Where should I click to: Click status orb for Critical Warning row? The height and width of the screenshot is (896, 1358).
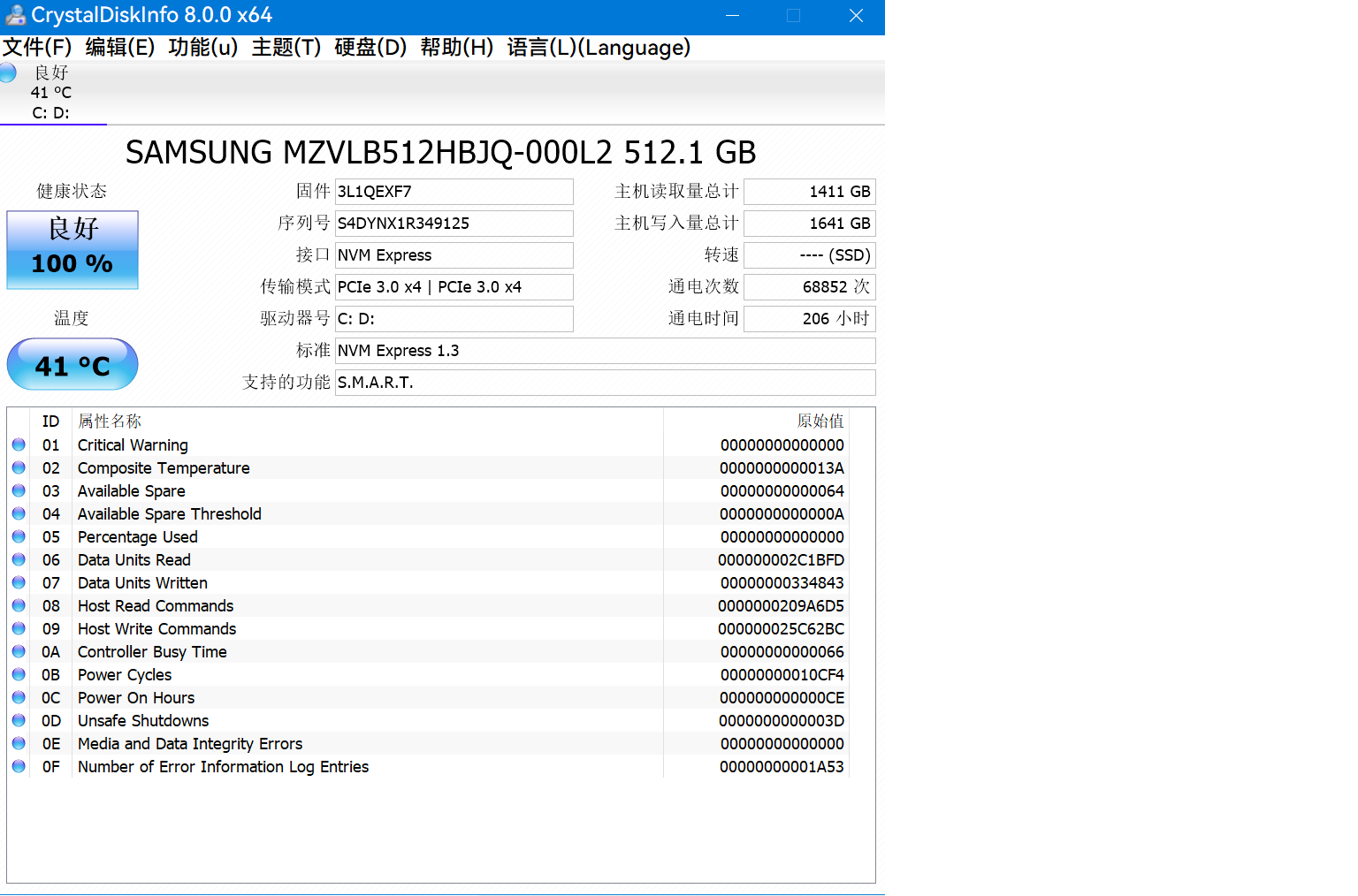19,444
